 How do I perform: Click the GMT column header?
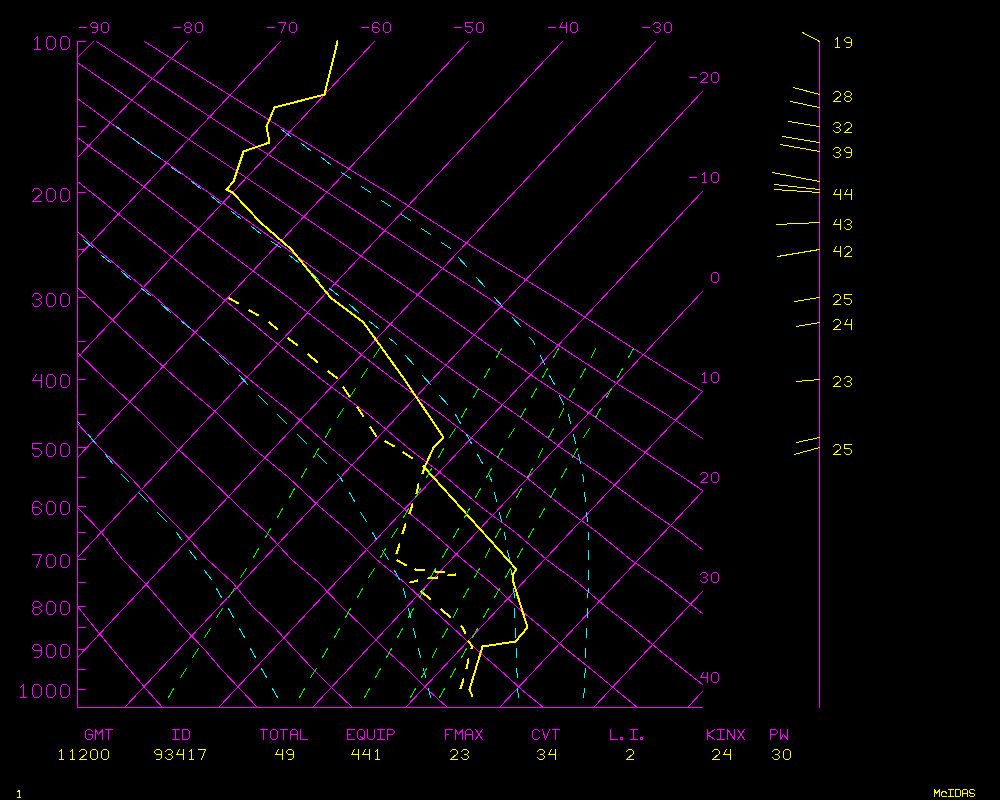click(98, 735)
